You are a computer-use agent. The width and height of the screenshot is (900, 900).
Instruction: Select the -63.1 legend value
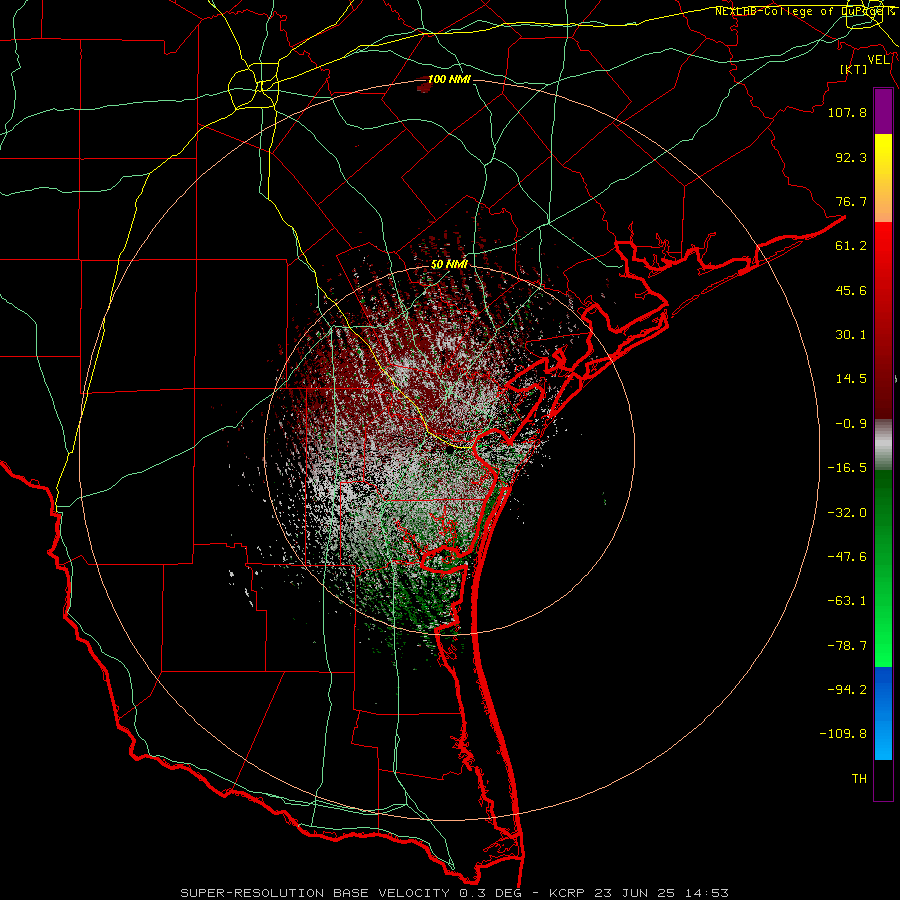point(847,601)
